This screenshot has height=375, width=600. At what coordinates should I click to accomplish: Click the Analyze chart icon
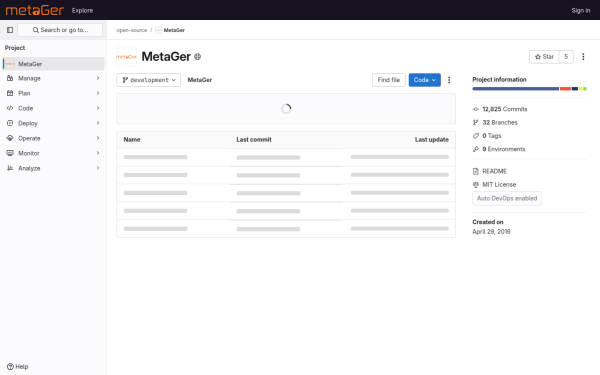(10, 168)
